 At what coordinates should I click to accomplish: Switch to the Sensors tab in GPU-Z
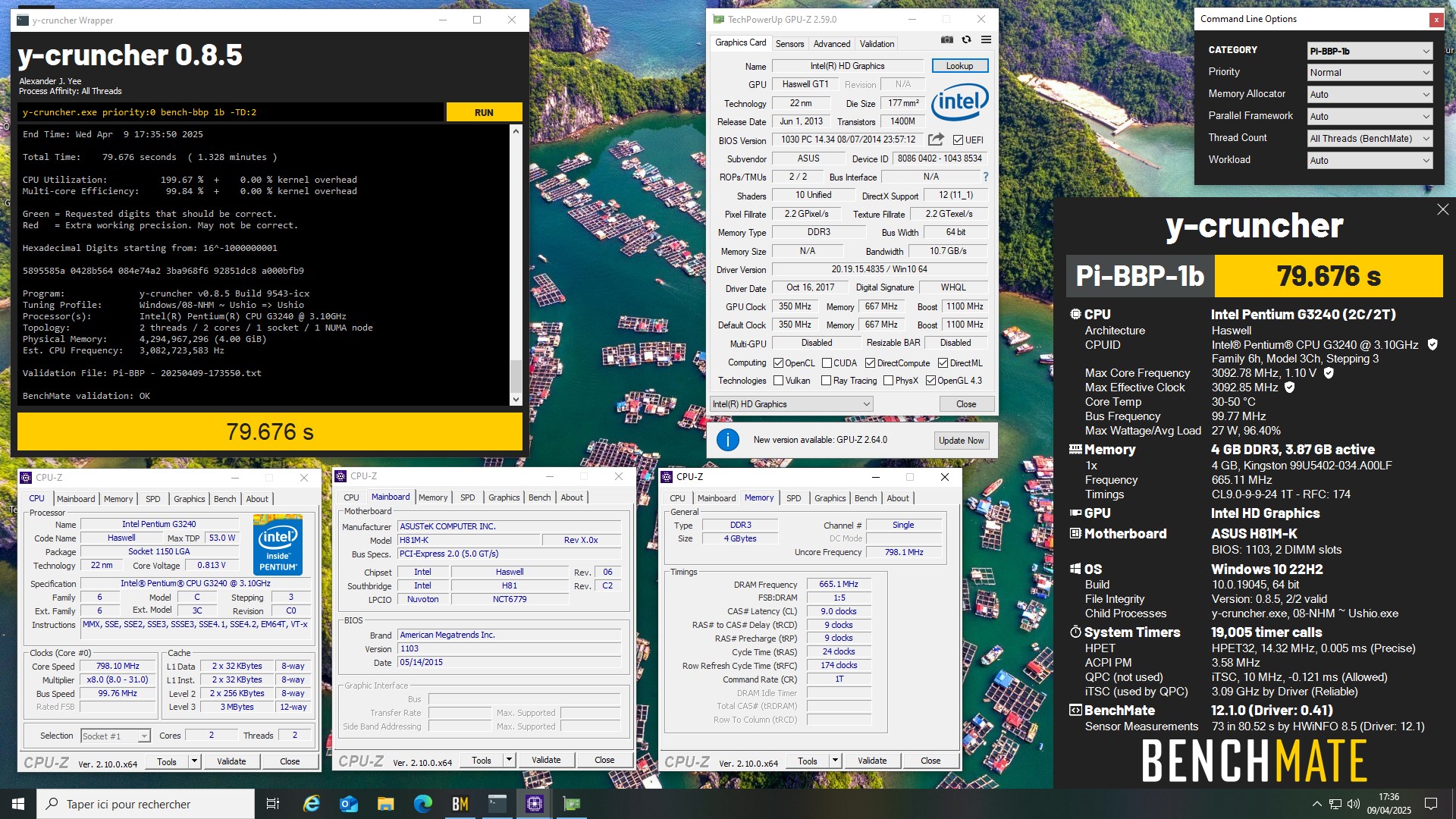789,44
